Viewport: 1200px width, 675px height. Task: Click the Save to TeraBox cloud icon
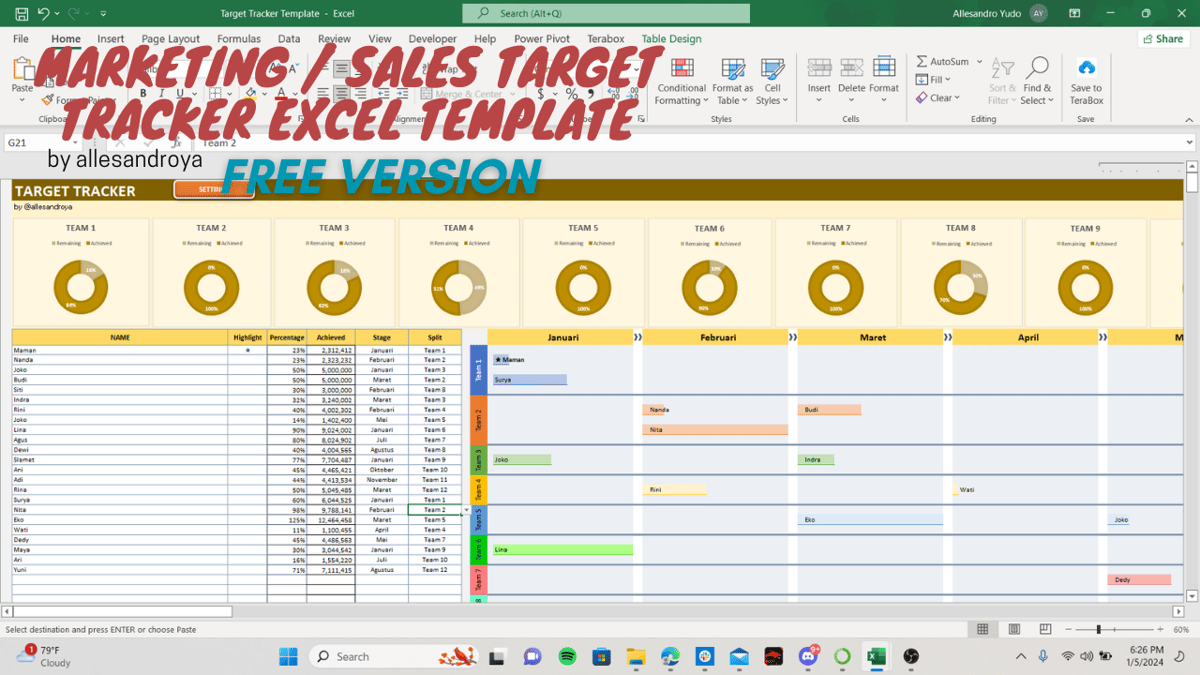pos(1086,68)
